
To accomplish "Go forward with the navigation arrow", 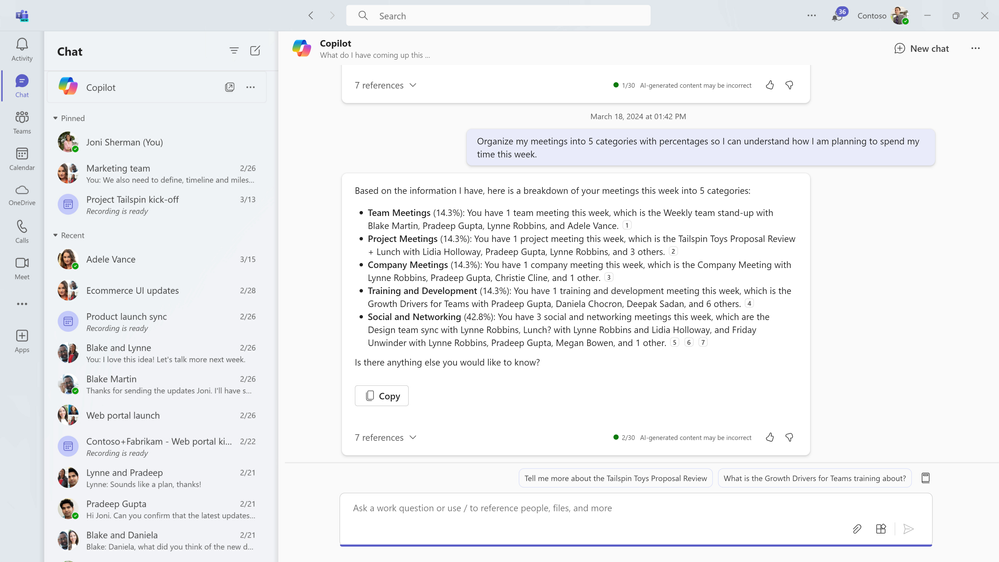I will tap(332, 15).
